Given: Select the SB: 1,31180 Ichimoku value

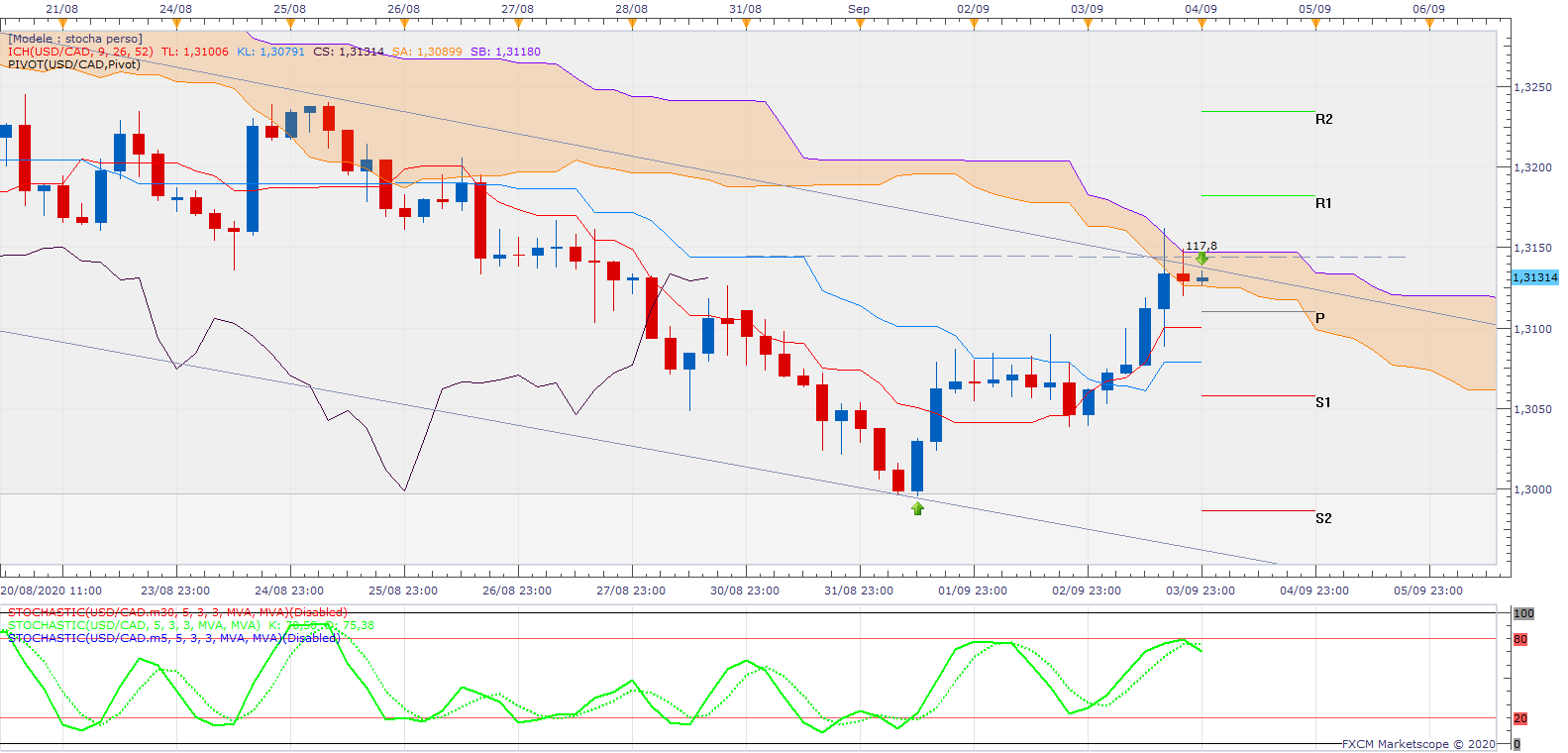Looking at the screenshot, I should pos(505,52).
